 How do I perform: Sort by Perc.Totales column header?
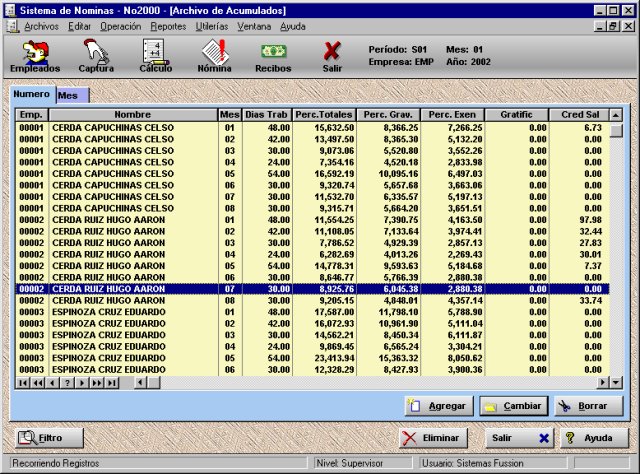tap(323, 115)
